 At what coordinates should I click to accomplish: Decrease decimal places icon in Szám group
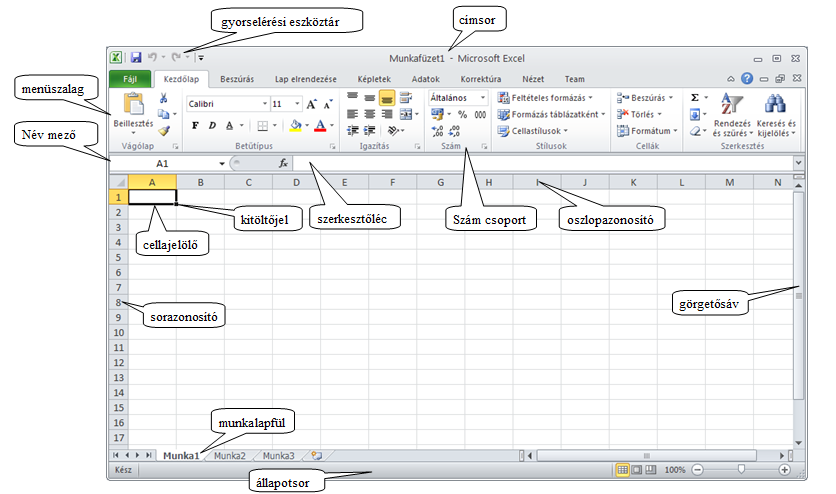[x=455, y=131]
